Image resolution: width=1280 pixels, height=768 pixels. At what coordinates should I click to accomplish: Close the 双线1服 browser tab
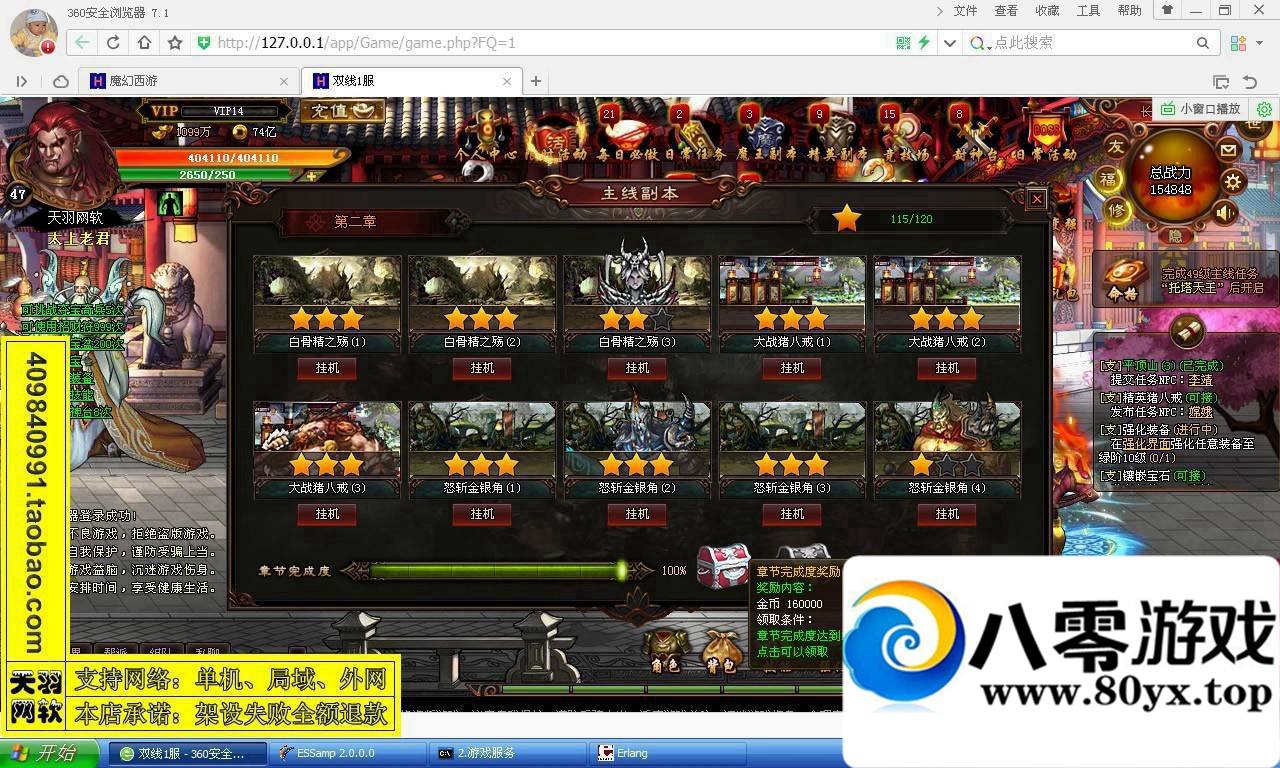click(x=507, y=81)
